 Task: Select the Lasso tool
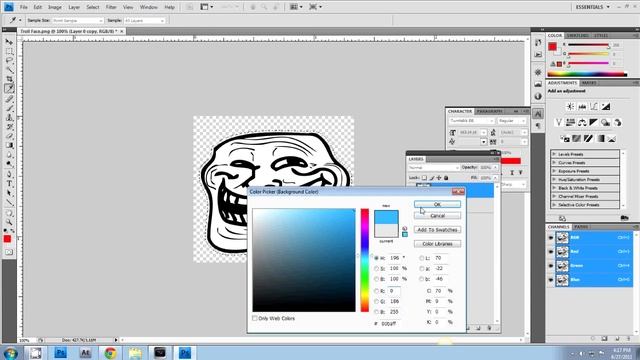9,60
